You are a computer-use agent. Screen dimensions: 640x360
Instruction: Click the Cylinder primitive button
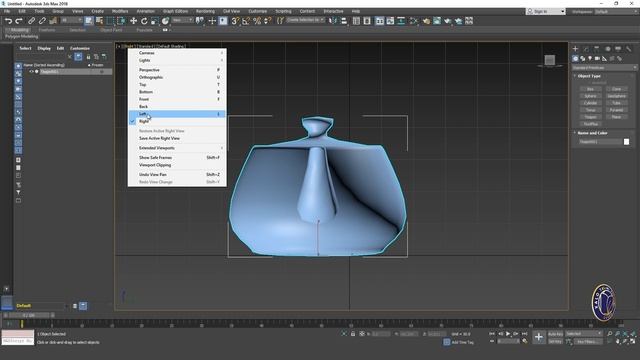point(590,103)
